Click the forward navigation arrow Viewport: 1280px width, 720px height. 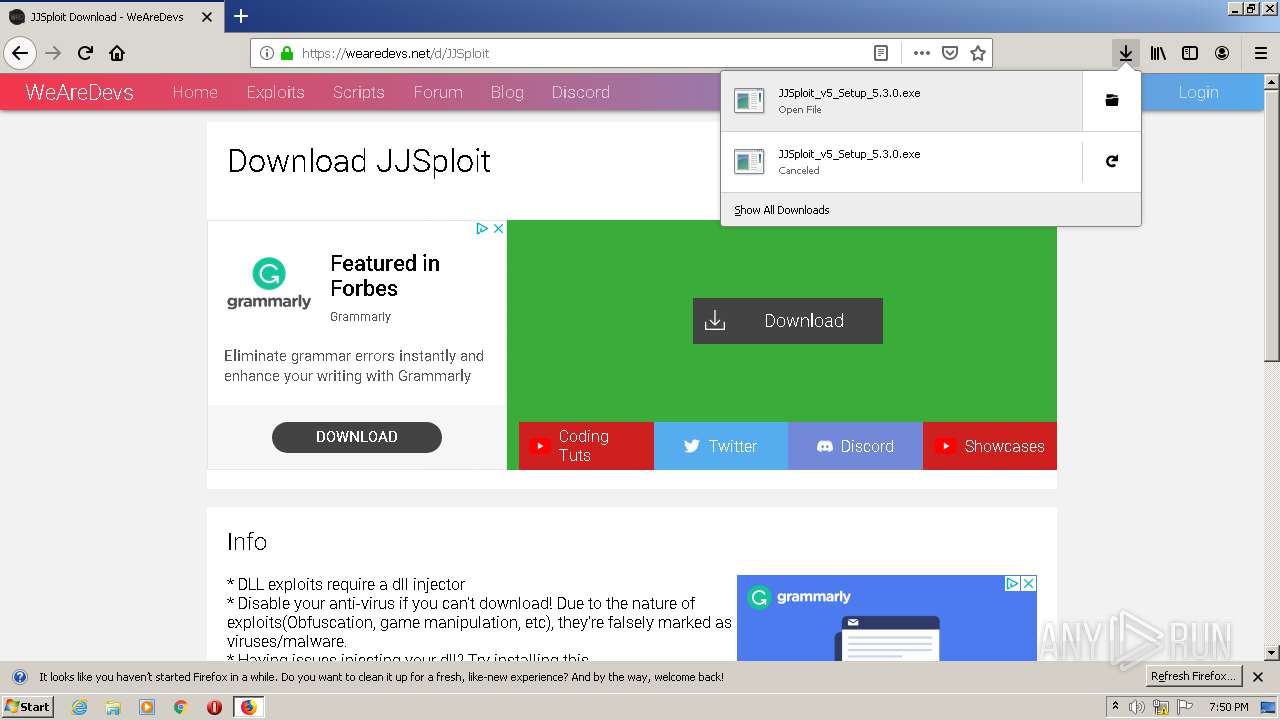pyautogui.click(x=53, y=53)
